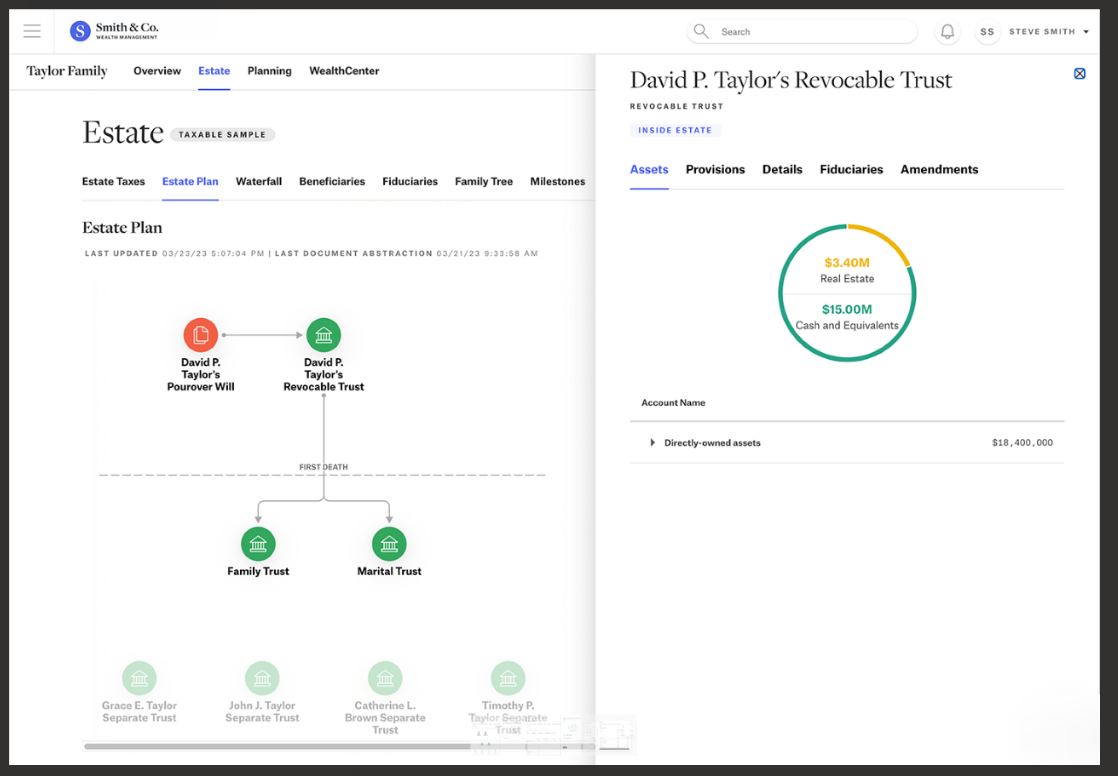Open the notifications bell
The height and width of the screenshot is (776, 1118).
point(947,31)
